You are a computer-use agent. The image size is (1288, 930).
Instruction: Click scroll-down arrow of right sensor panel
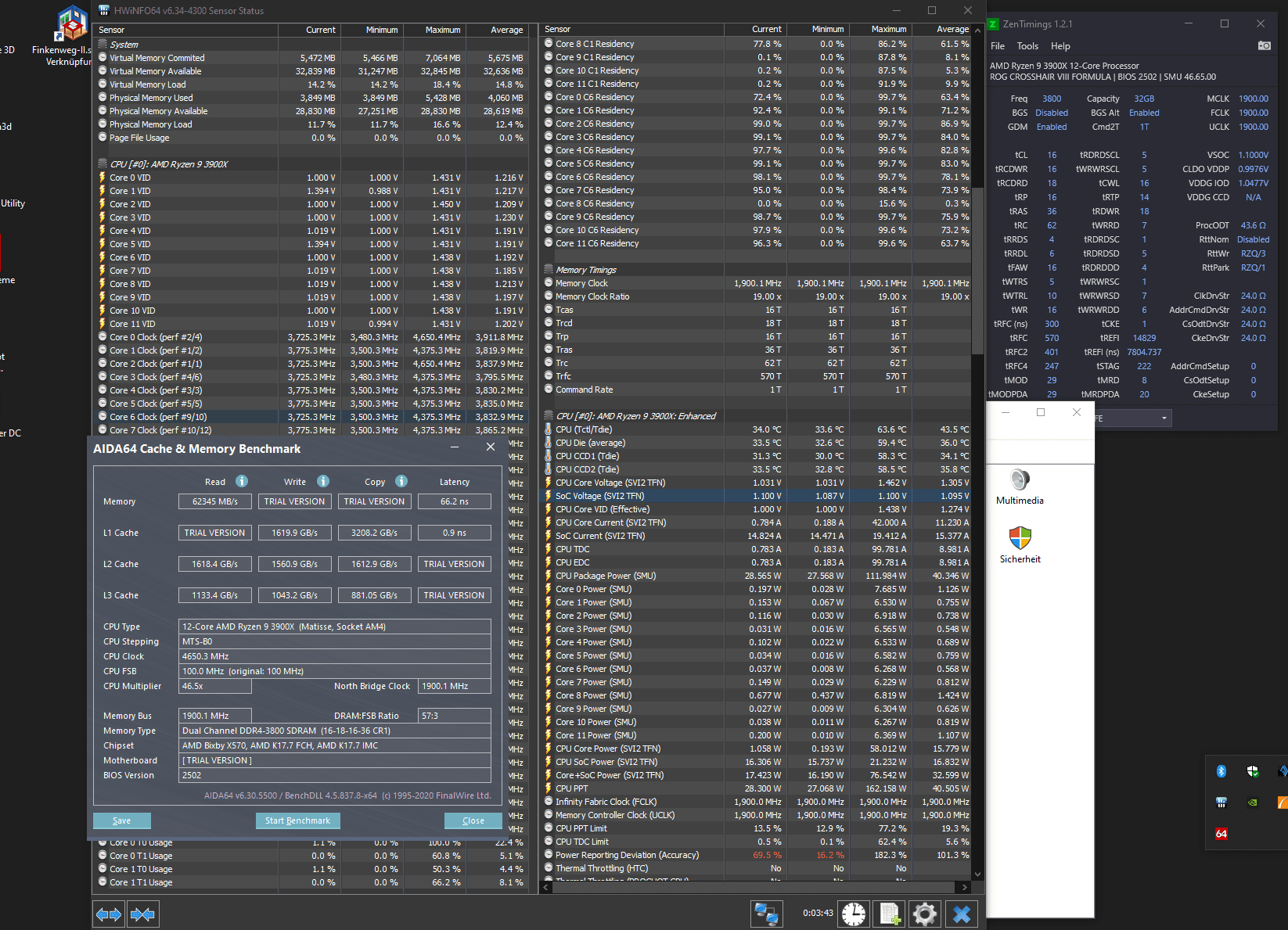pos(977,874)
